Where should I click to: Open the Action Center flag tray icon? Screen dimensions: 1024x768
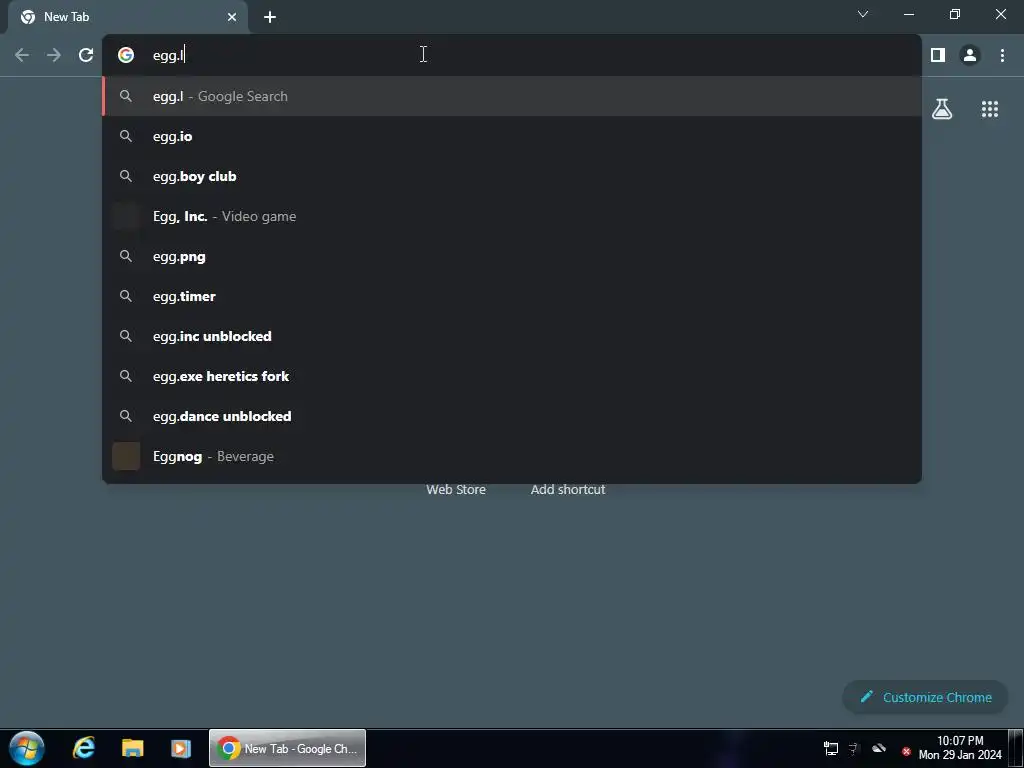click(854, 749)
